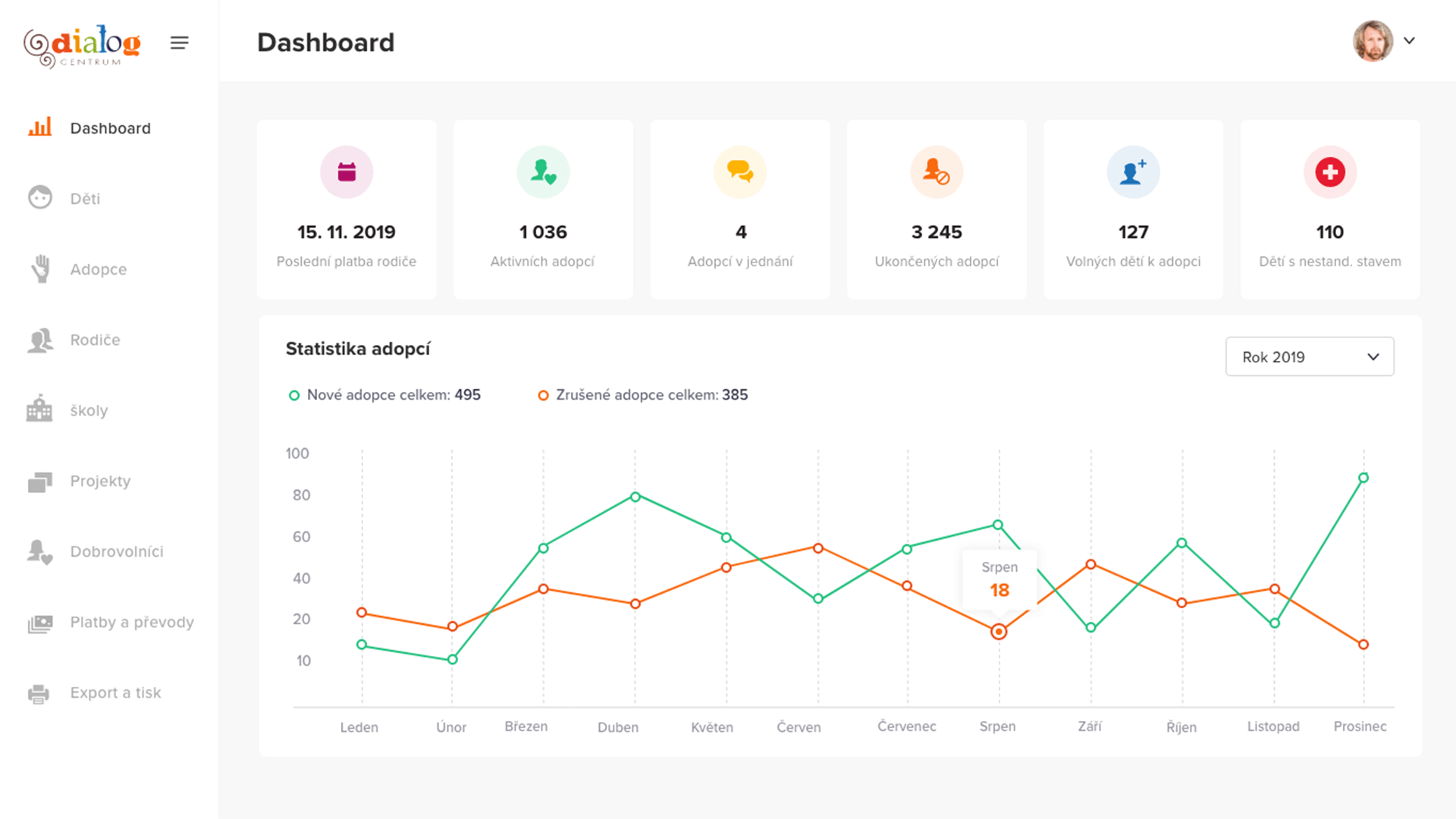Screen dimensions: 1456x819
Task: Click the green Duben peak data point
Action: tap(635, 497)
